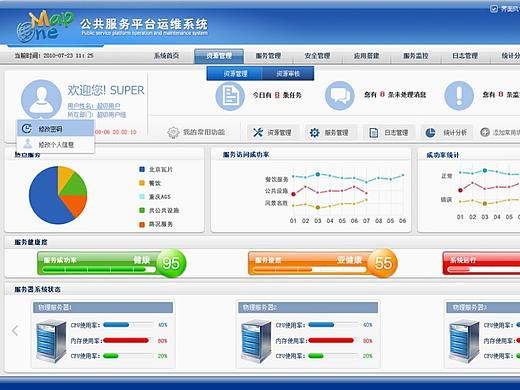Image resolution: width=520 pixels, height=390 pixels.
Task: Switch to the 服务管理 navigation tab
Action: point(268,56)
